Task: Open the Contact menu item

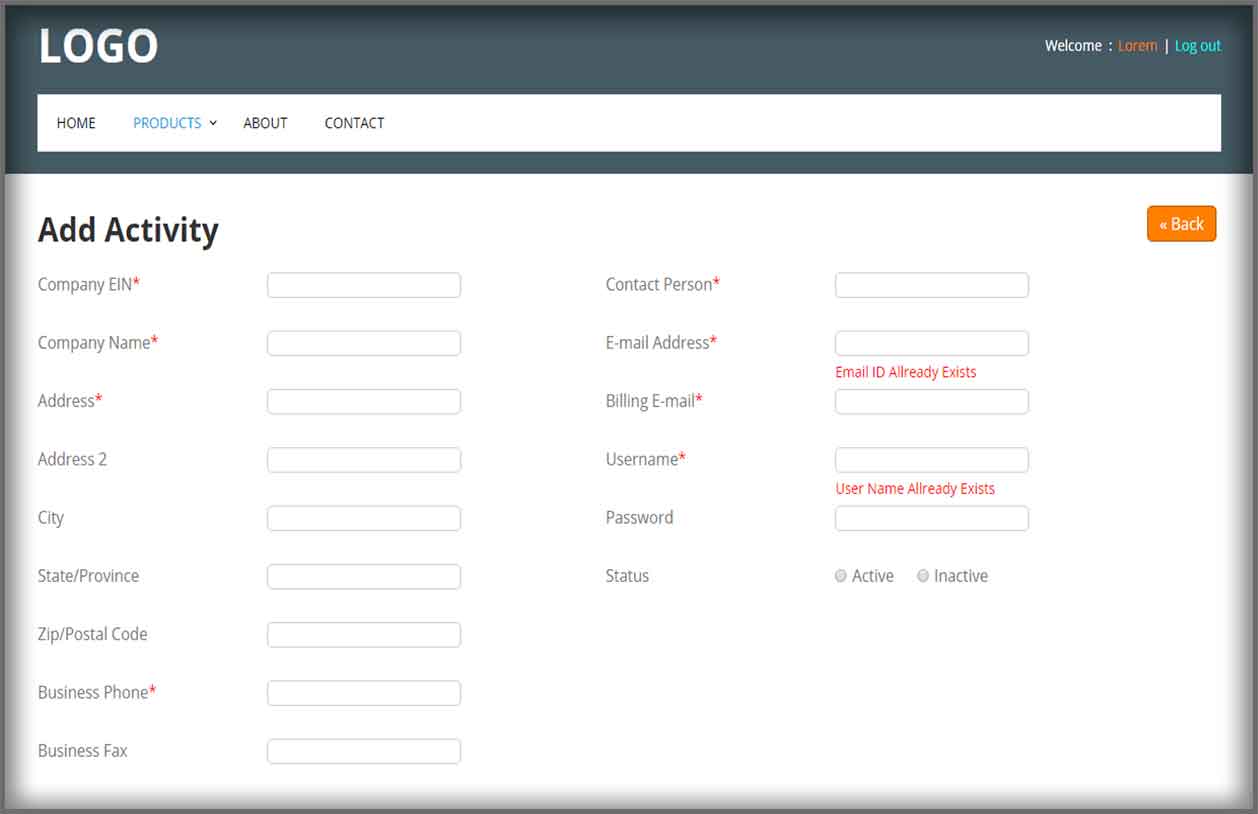Action: [x=354, y=123]
